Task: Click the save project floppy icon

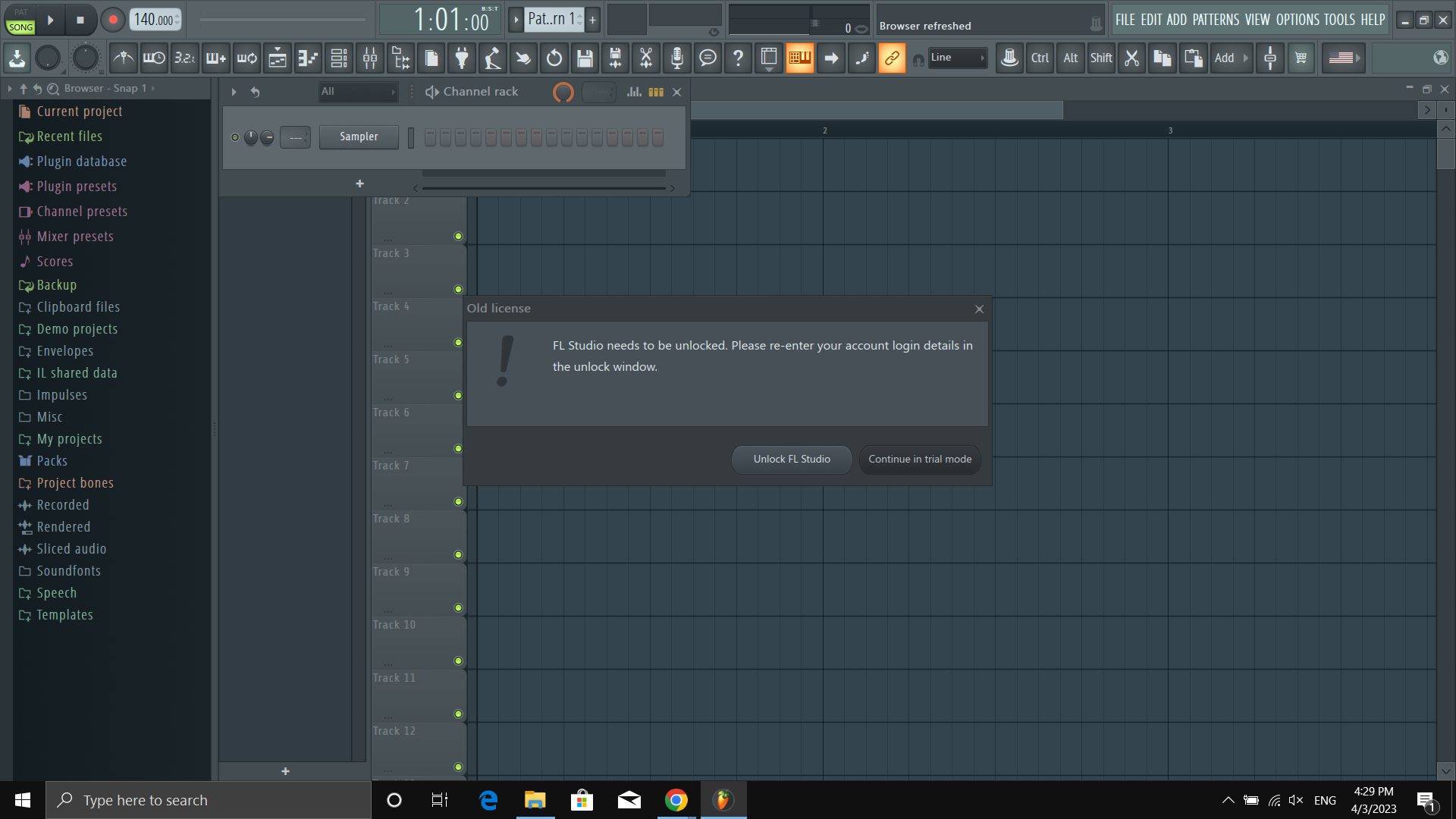Action: coord(585,58)
